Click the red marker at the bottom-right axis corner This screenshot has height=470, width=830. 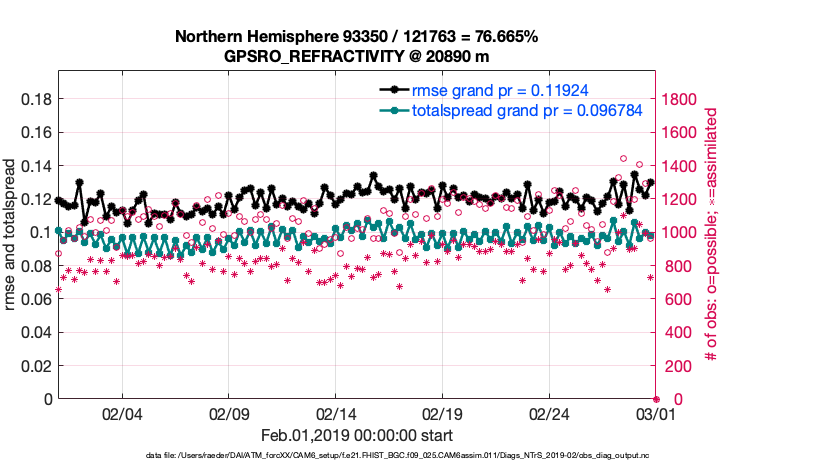point(656,399)
